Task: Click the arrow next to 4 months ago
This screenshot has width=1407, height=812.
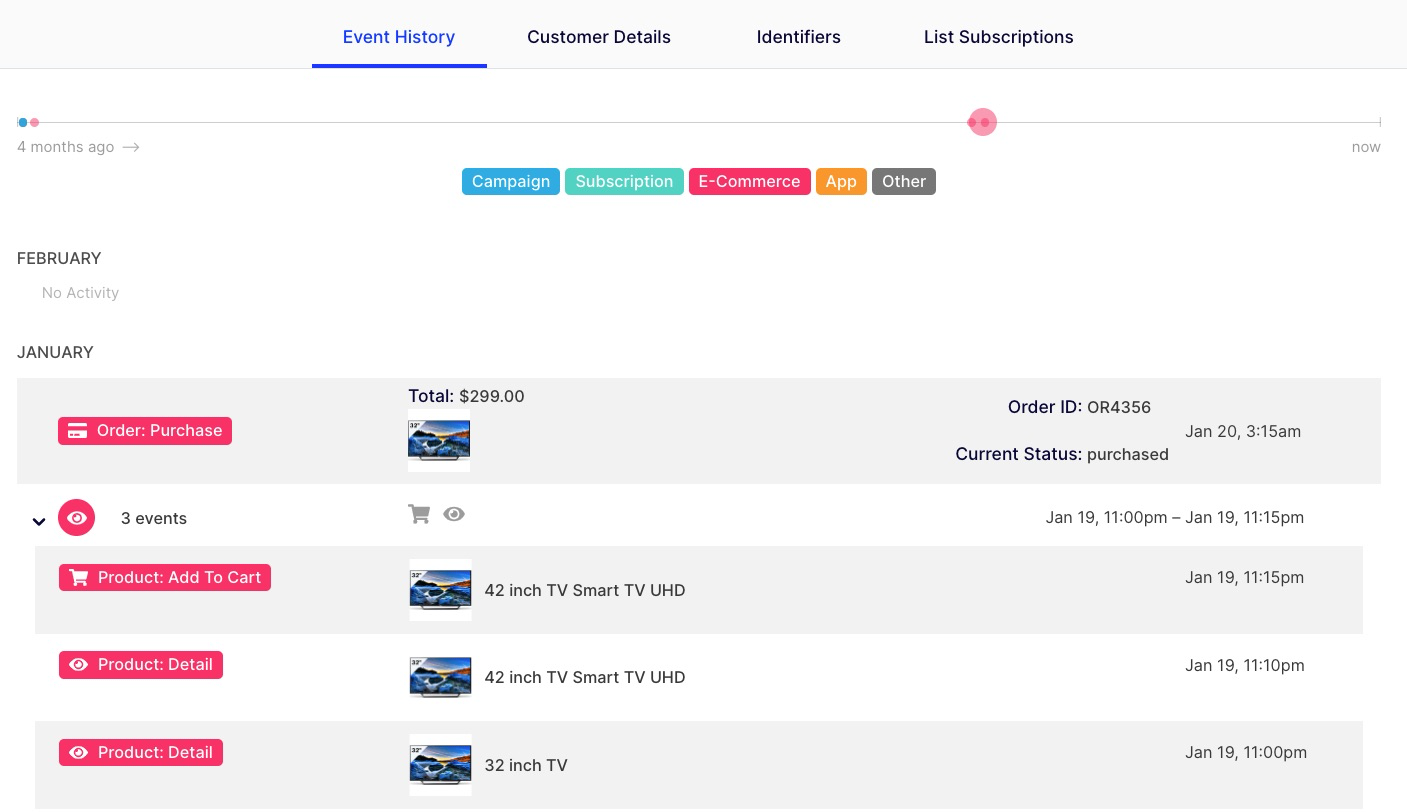Action: point(131,148)
